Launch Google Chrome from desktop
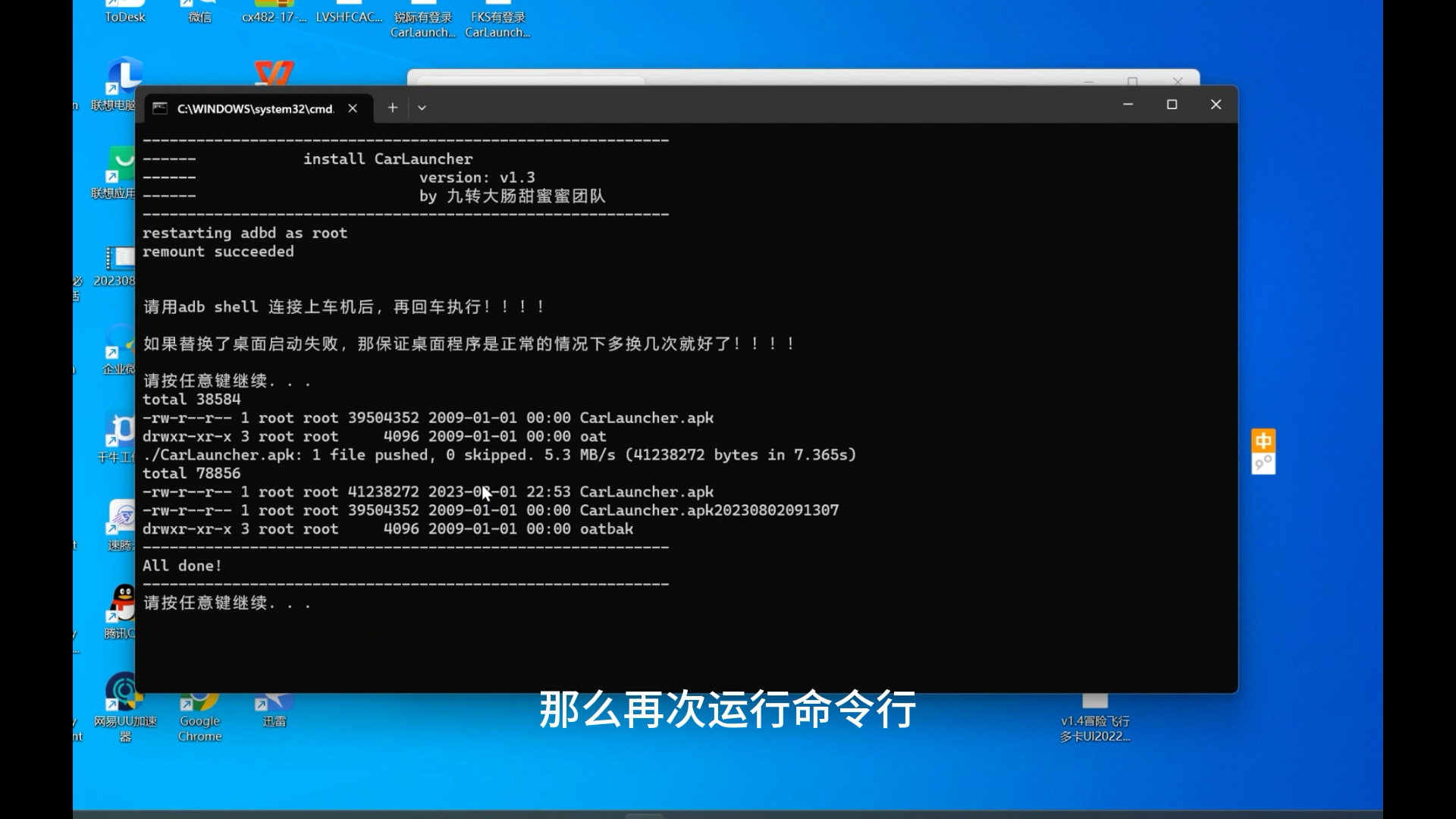1456x819 pixels. click(199, 717)
